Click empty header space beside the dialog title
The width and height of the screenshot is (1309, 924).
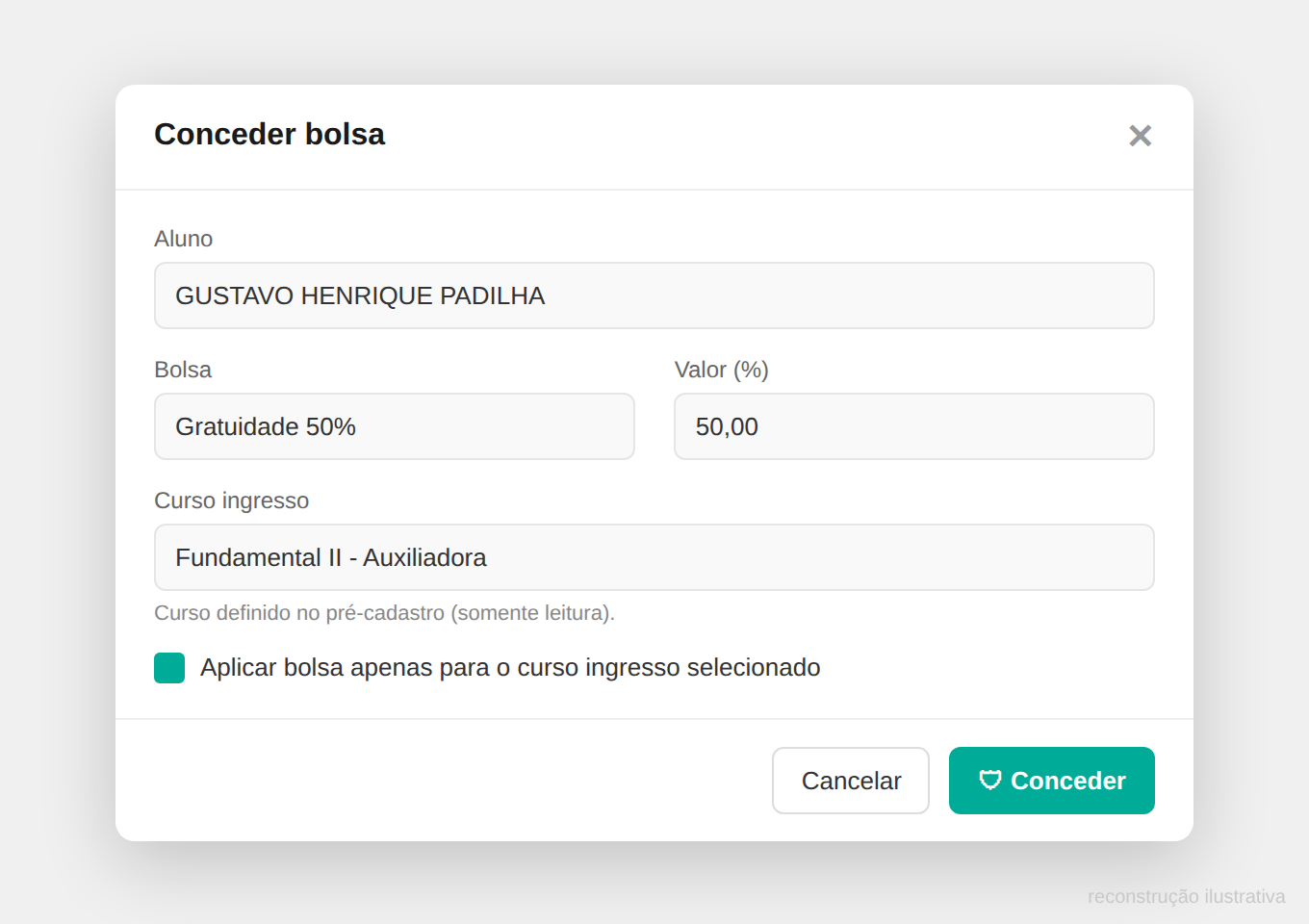tap(751, 136)
